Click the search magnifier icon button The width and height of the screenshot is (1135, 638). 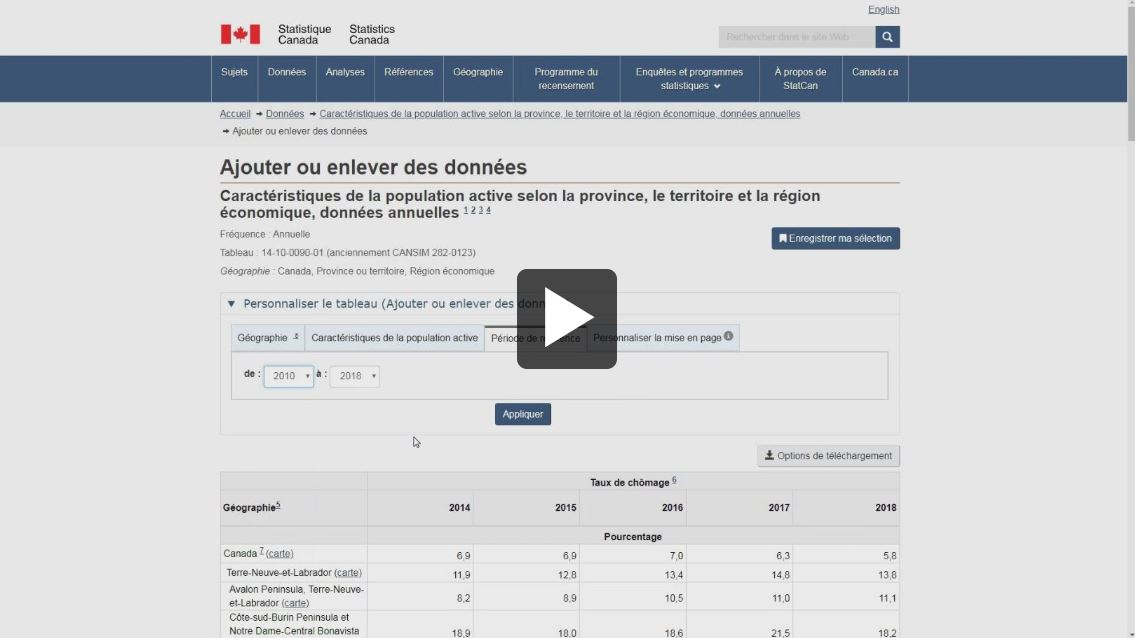tap(887, 37)
